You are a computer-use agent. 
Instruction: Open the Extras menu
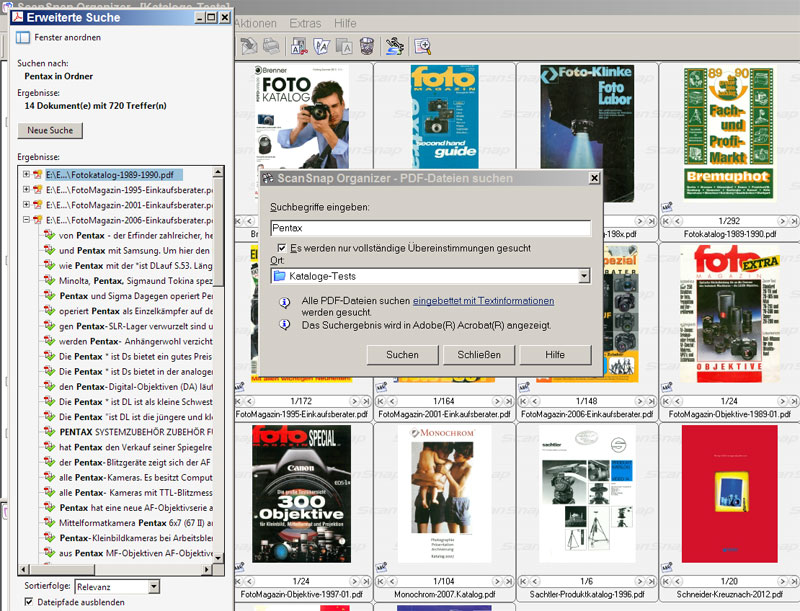(x=303, y=23)
